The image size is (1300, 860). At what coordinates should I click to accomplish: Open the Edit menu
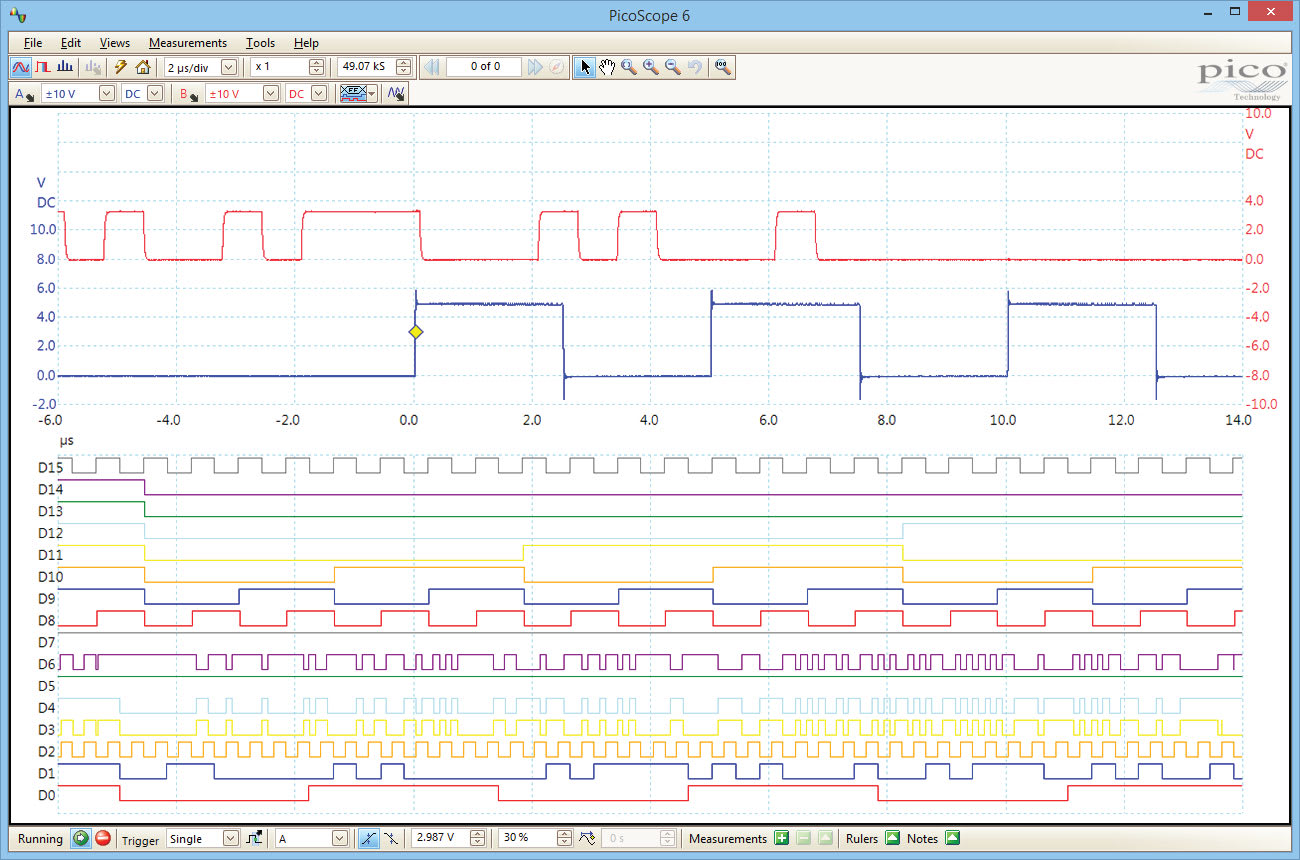(x=70, y=43)
